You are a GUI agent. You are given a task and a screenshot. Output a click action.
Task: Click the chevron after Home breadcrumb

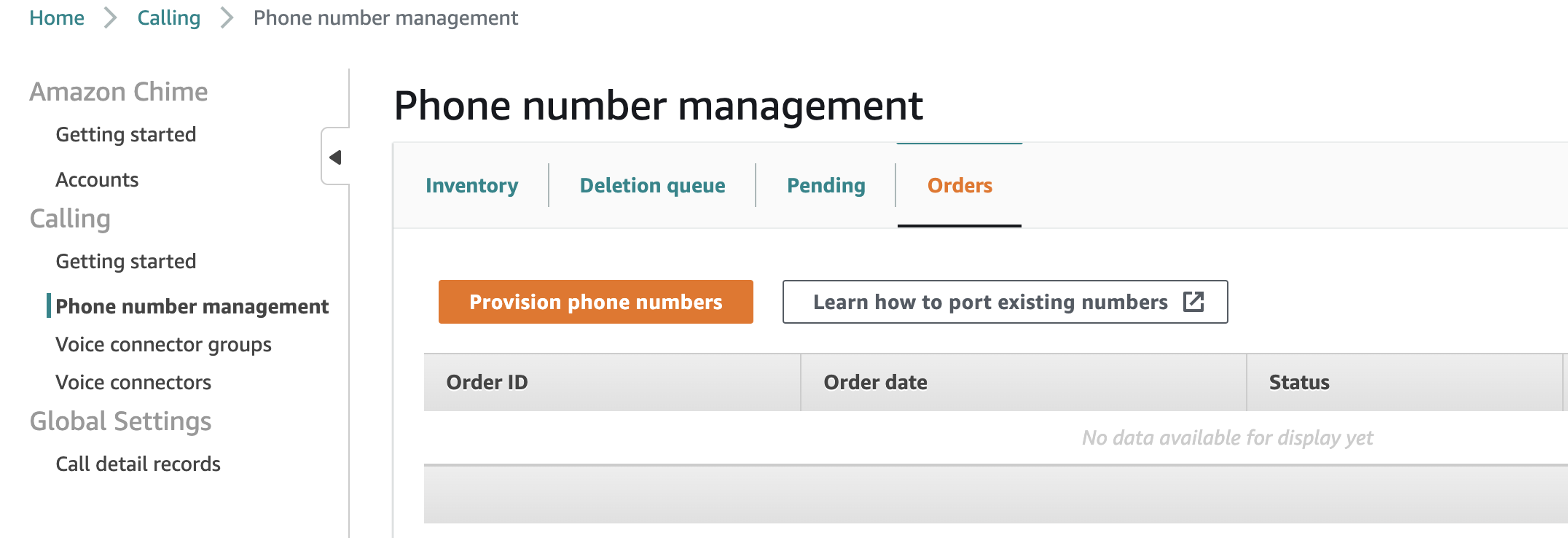[x=111, y=17]
